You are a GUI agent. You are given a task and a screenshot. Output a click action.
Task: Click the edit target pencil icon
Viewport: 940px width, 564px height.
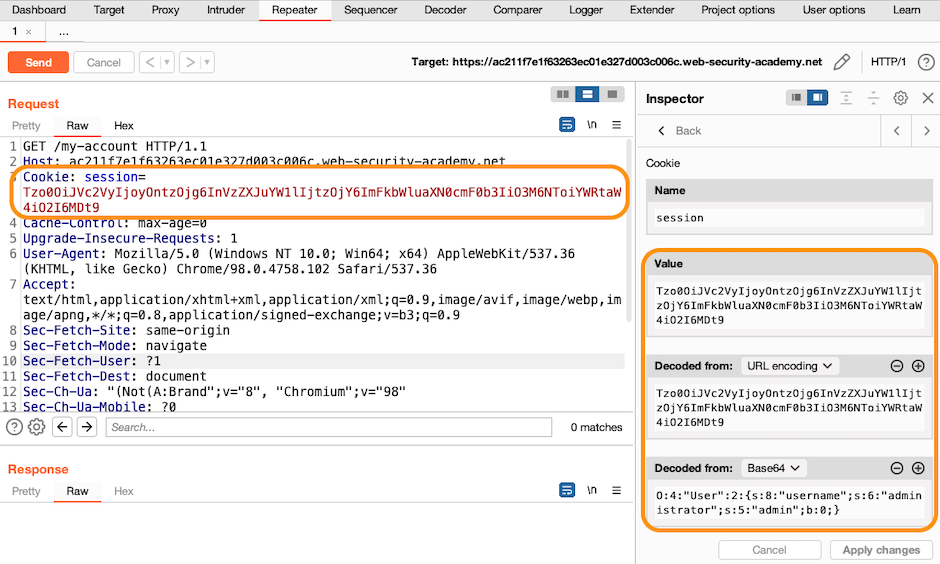pos(842,62)
